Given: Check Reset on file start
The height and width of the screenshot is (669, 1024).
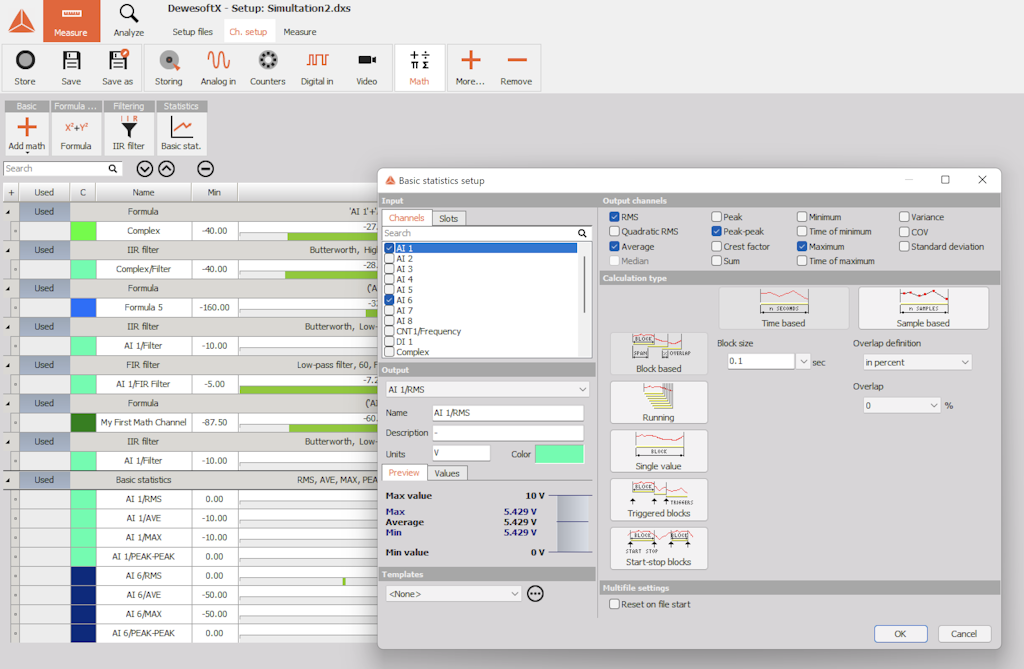Looking at the screenshot, I should (x=614, y=604).
